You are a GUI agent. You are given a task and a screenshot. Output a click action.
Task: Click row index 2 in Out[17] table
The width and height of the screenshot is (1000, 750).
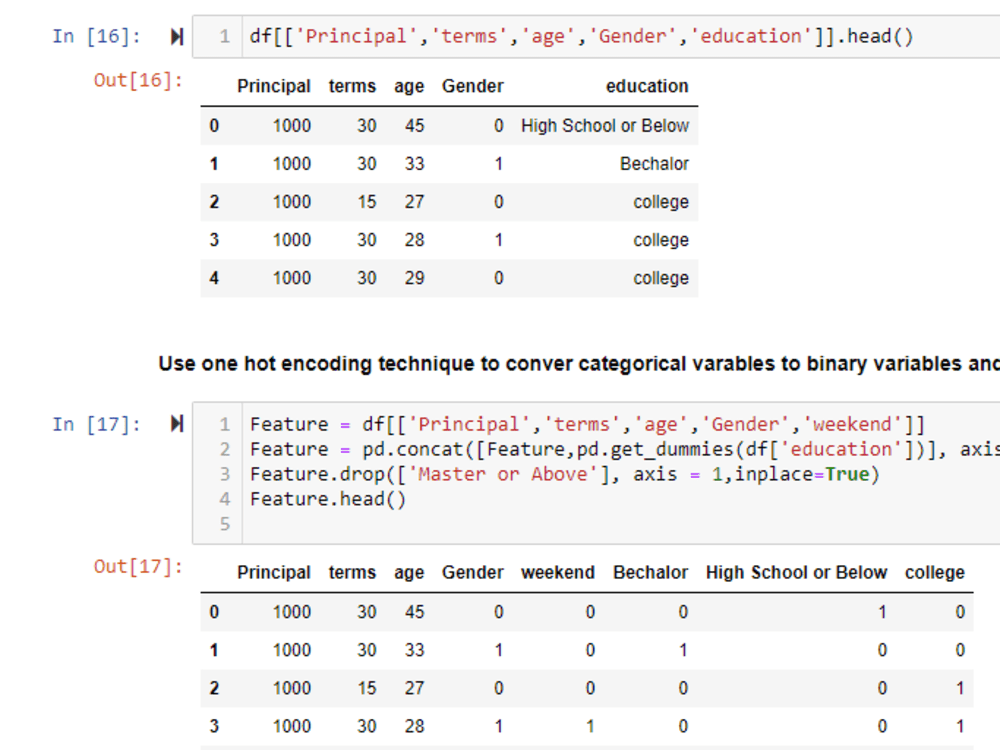point(214,688)
